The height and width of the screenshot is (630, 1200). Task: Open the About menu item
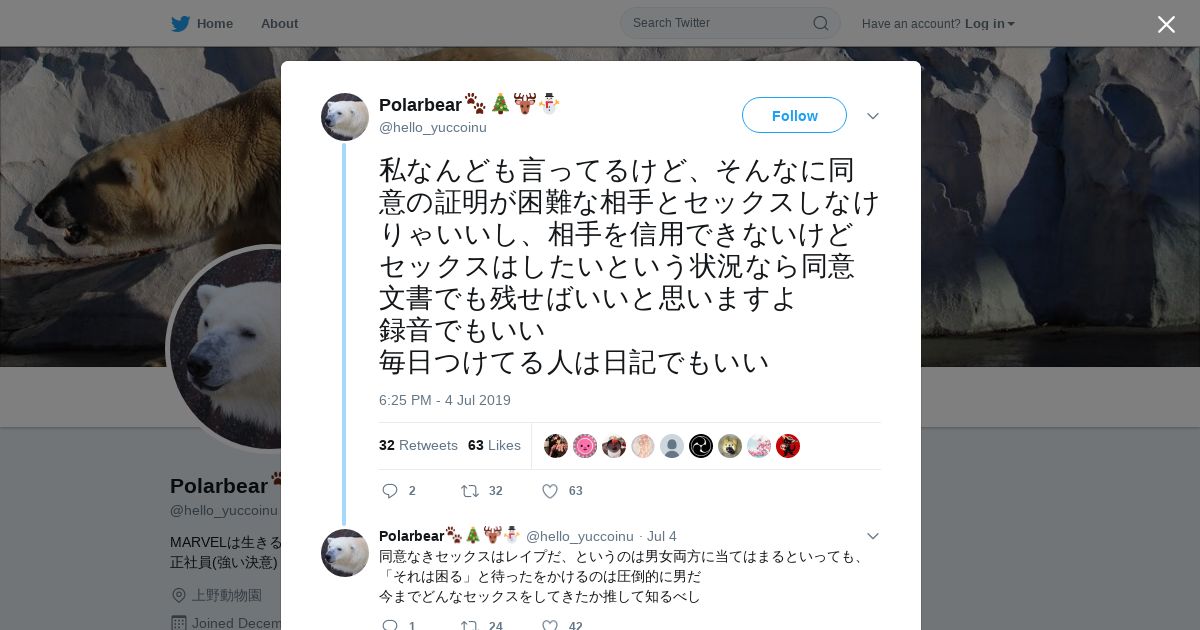279,23
